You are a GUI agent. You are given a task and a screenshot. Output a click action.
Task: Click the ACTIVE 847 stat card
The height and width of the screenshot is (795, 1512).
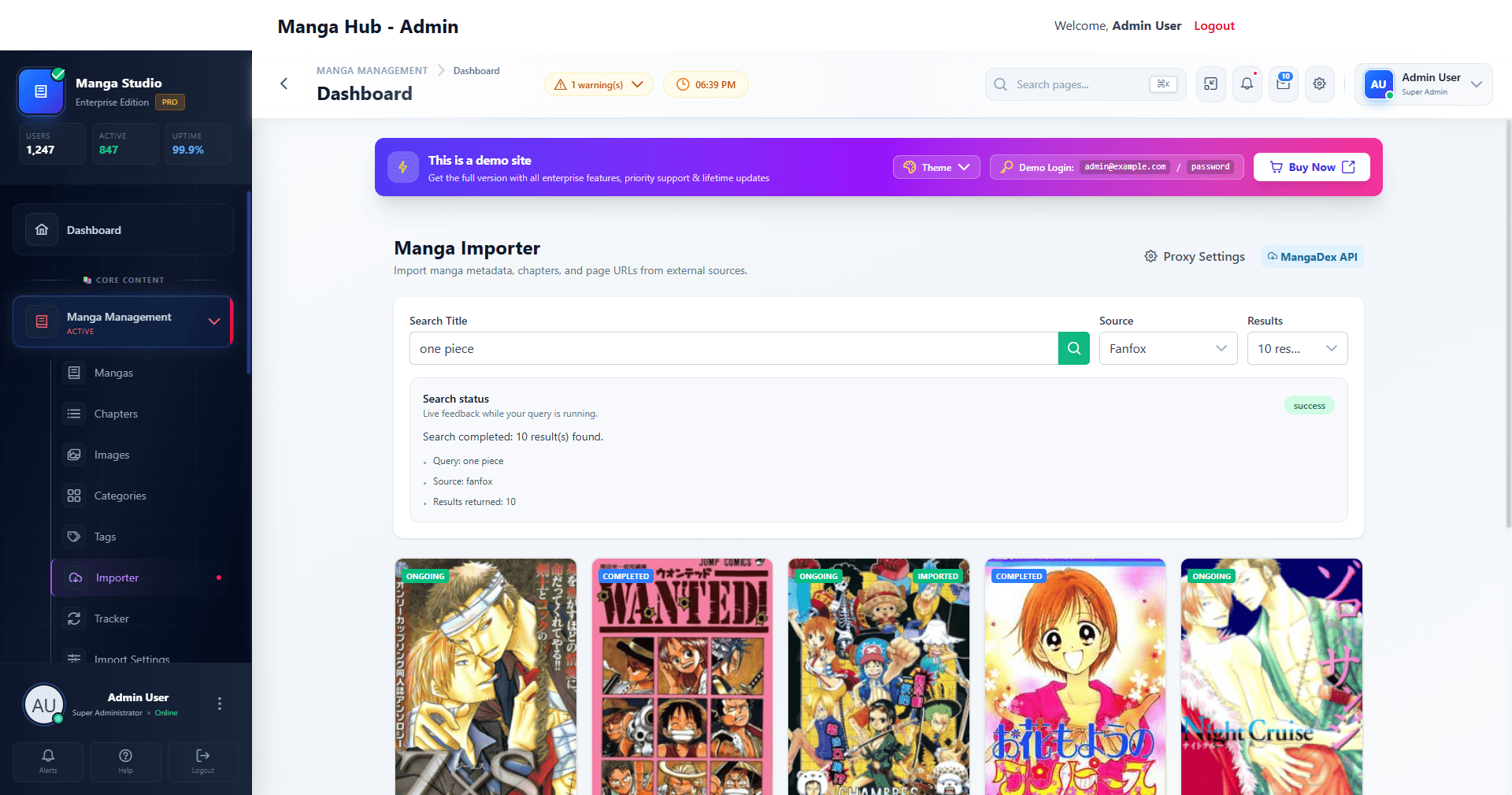(x=125, y=143)
